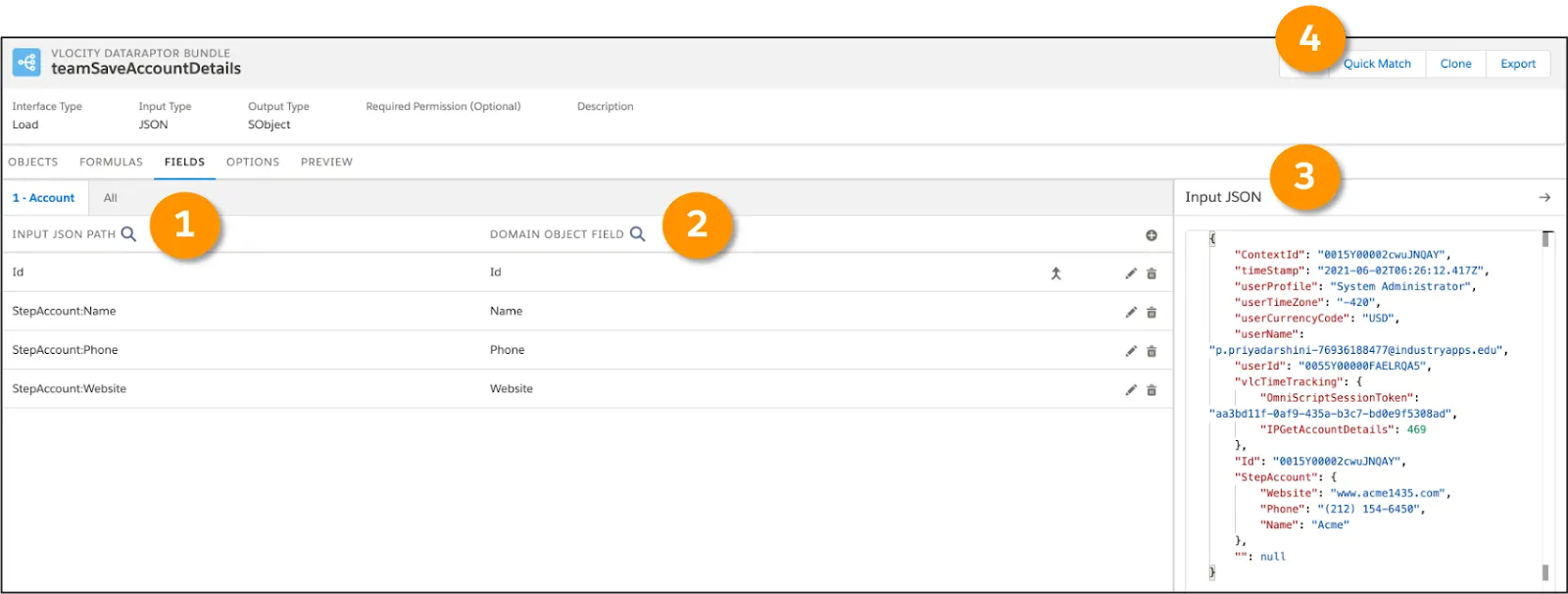Search the Domain Object Field column
Image resolution: width=1568 pixels, height=594 pixels.
(637, 234)
